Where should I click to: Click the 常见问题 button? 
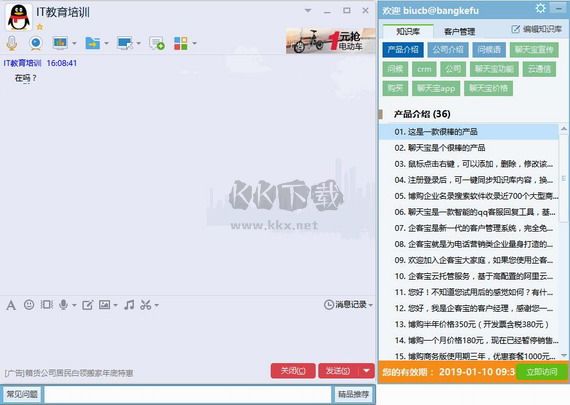click(x=22, y=394)
